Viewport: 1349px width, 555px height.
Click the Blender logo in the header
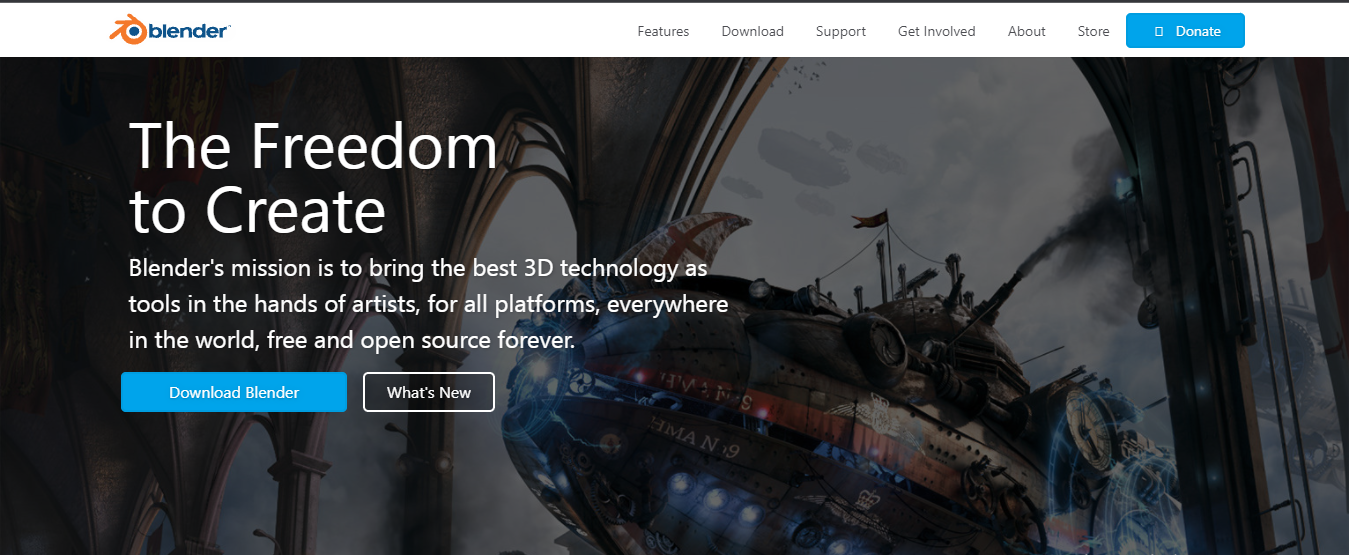[171, 31]
